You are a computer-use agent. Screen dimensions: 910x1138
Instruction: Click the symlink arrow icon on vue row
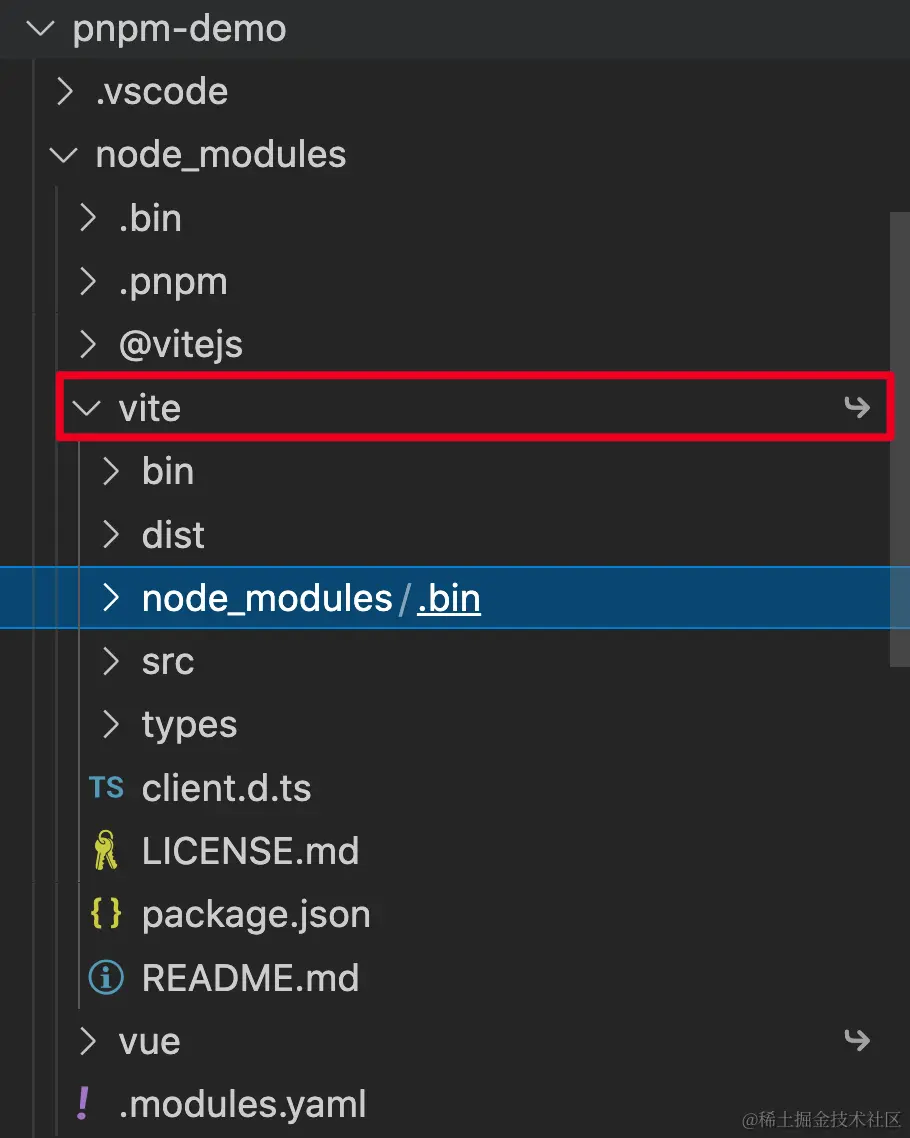pyautogui.click(x=856, y=1041)
